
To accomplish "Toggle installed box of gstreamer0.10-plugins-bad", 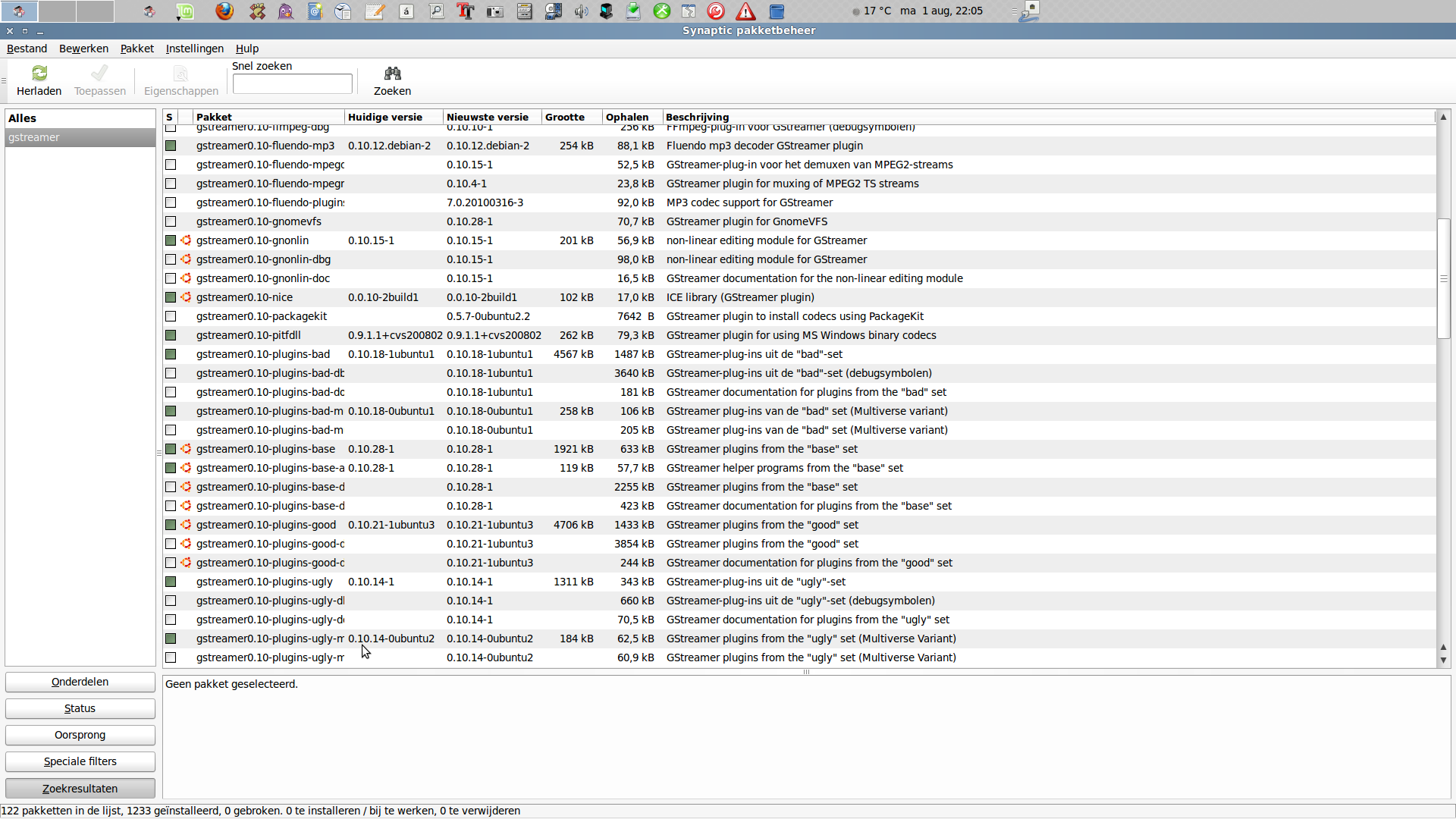I will 171,354.
